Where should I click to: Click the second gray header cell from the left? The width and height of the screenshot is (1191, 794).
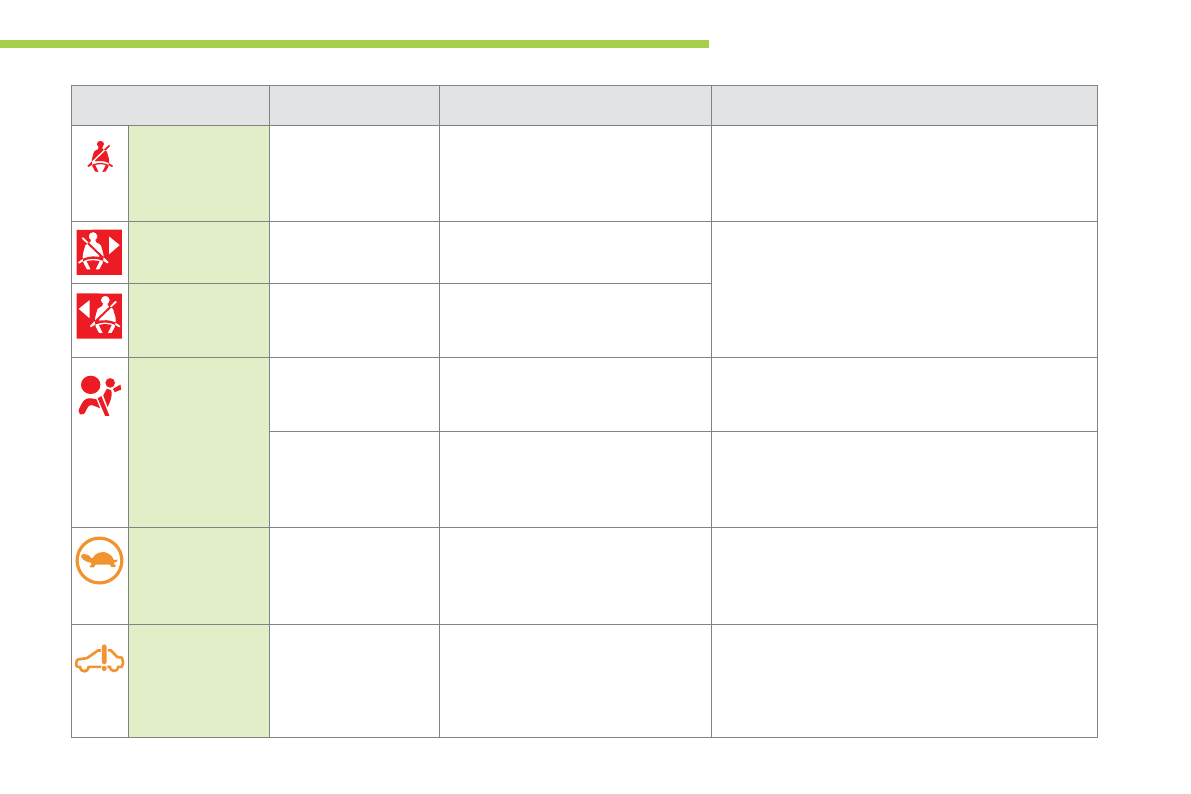point(354,105)
